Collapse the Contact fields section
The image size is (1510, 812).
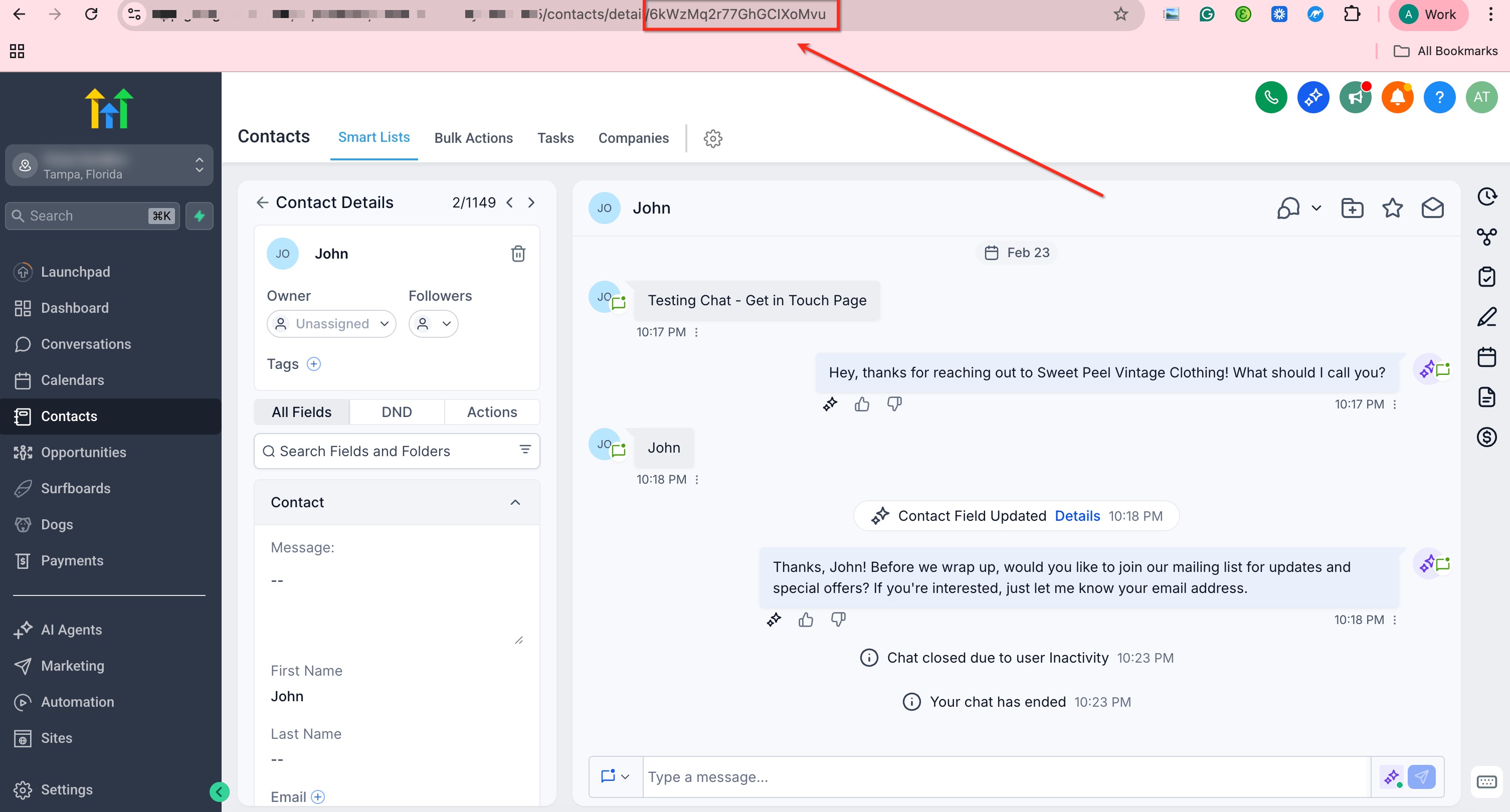point(515,502)
